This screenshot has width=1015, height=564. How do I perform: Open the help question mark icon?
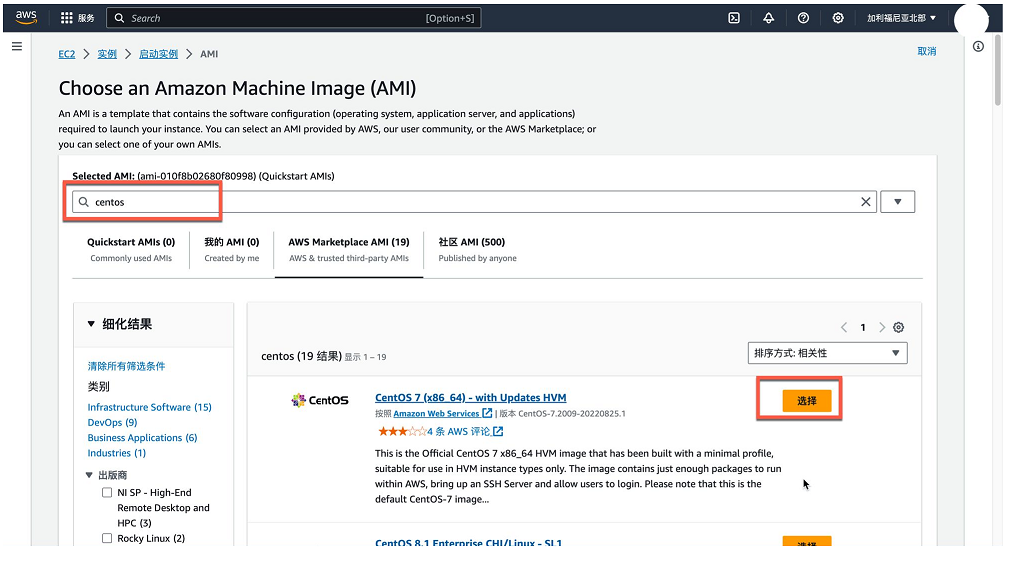point(803,18)
